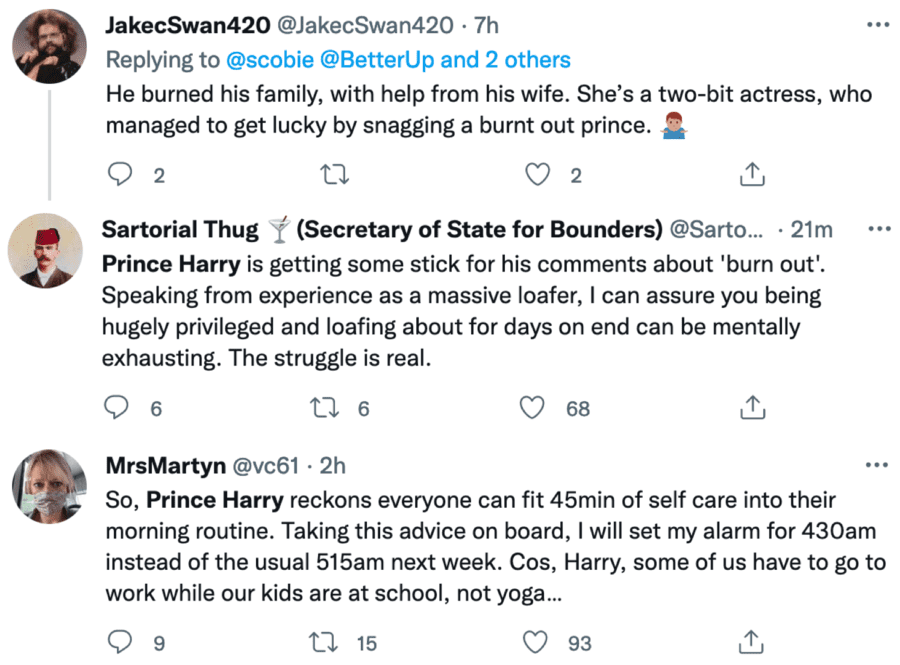Open more options on MrsMartyn's tweet
This screenshot has height=665, width=900.
(877, 465)
